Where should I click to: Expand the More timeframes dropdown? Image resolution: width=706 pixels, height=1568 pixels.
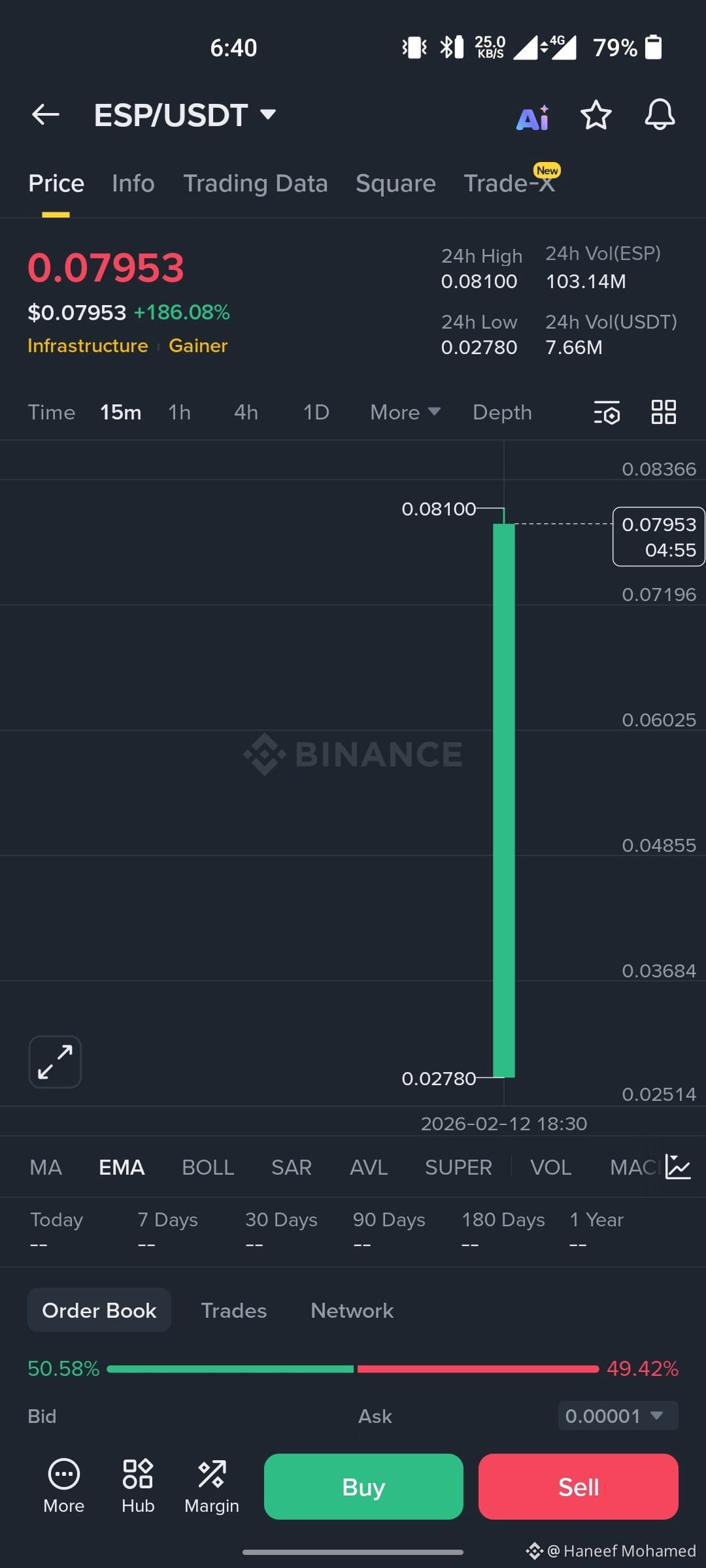point(405,412)
